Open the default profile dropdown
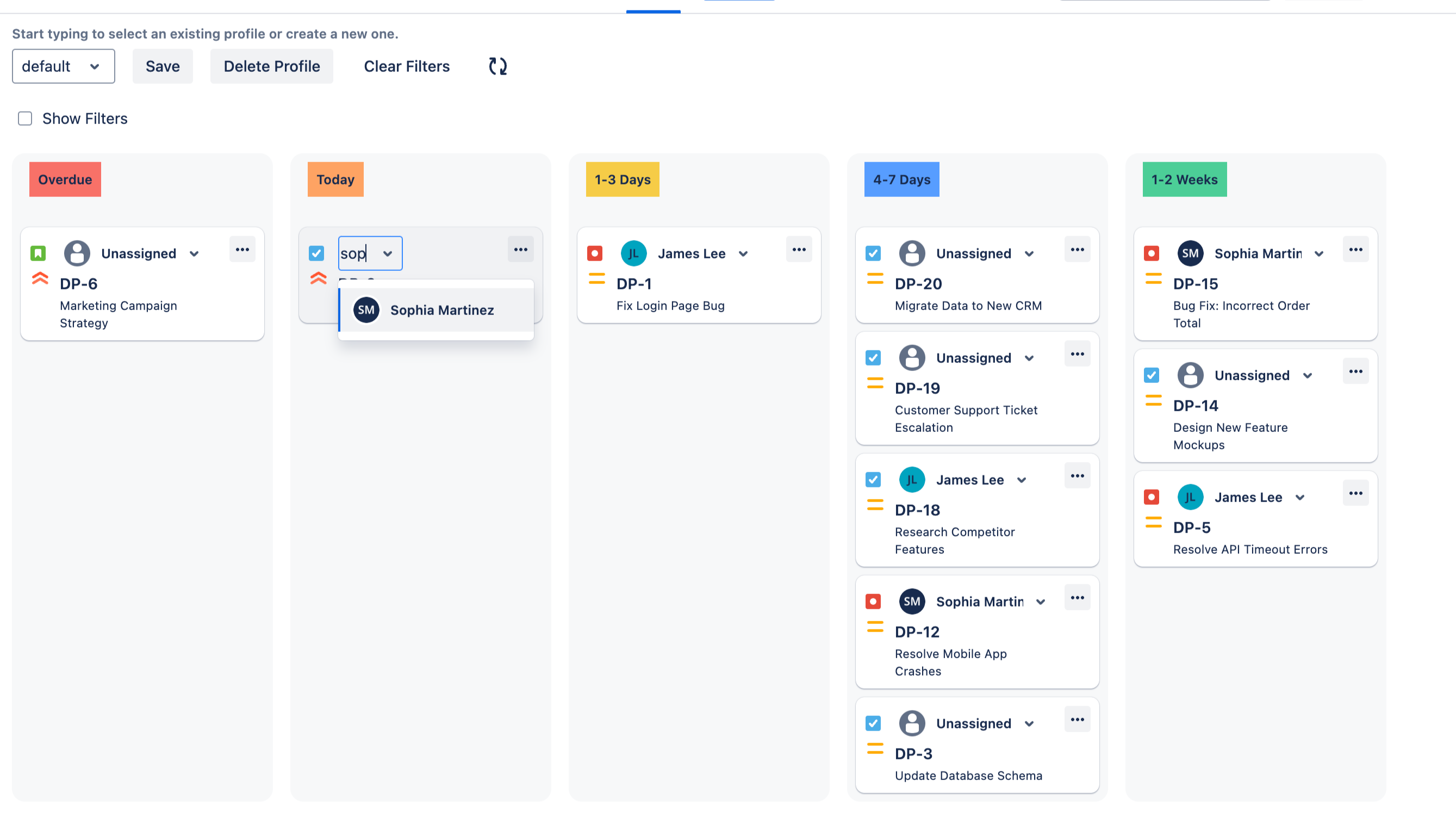1456x829 pixels. 63,66
